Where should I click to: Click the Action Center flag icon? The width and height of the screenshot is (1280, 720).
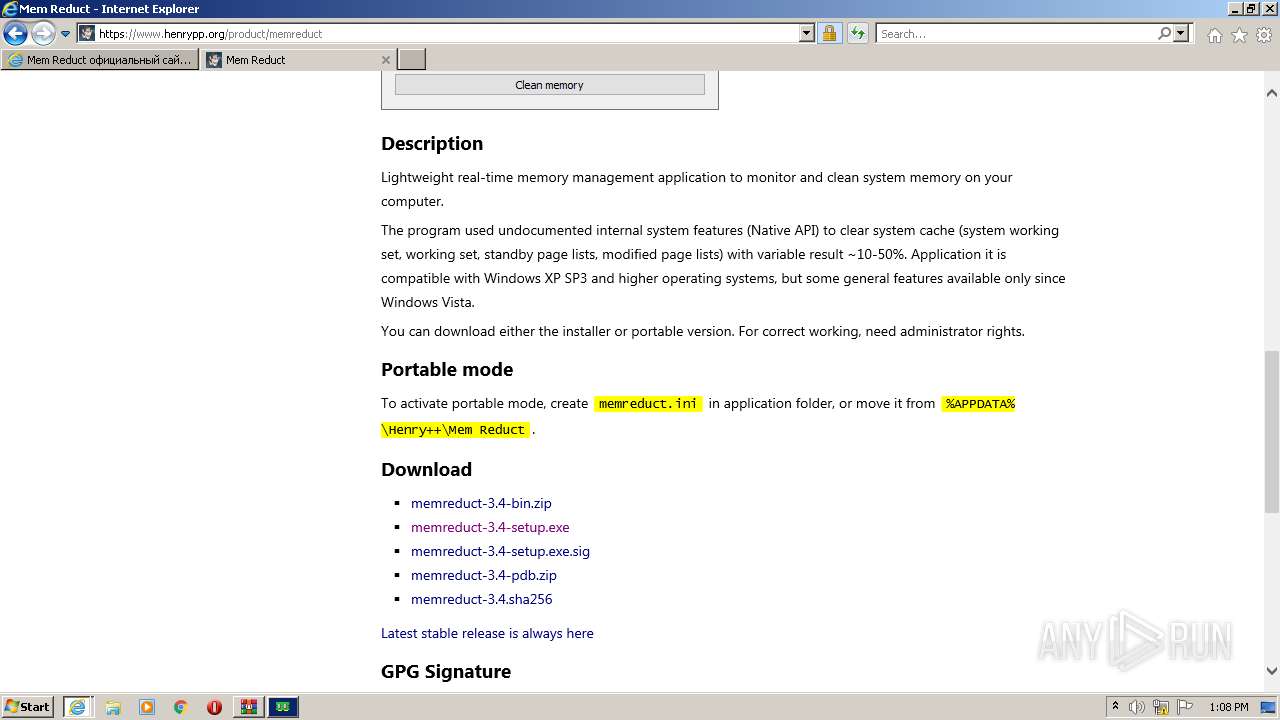pos(1184,707)
